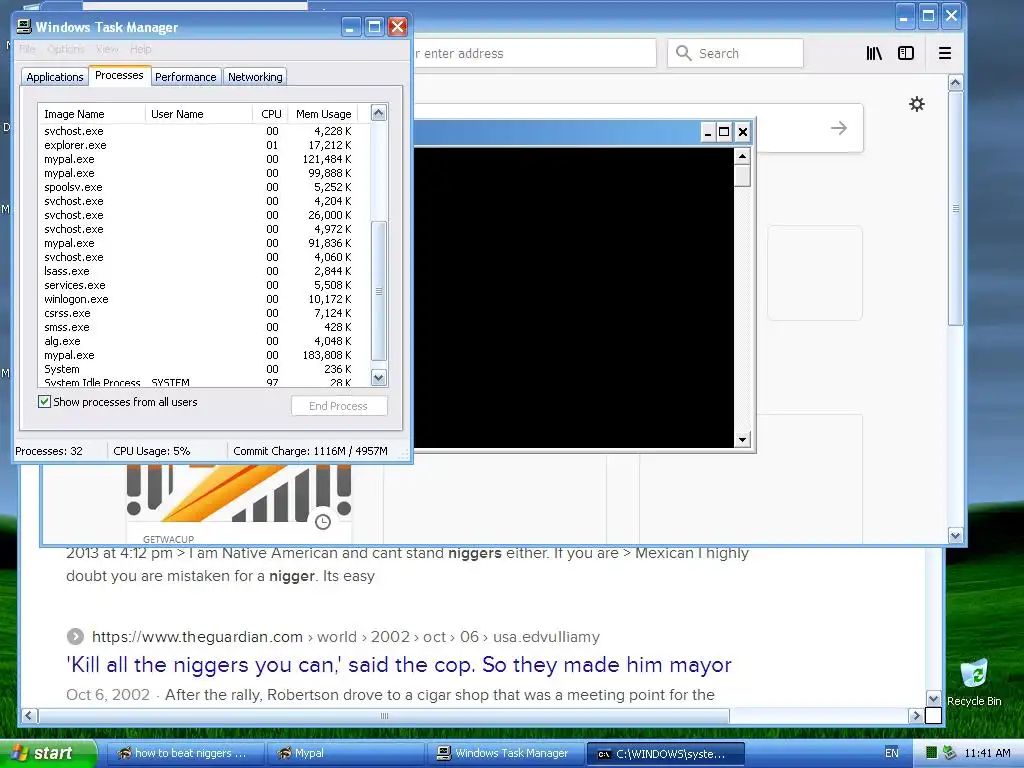1024x768 pixels.
Task: Click the Task Manager process list scrollbar thumb
Action: pyautogui.click(x=379, y=291)
